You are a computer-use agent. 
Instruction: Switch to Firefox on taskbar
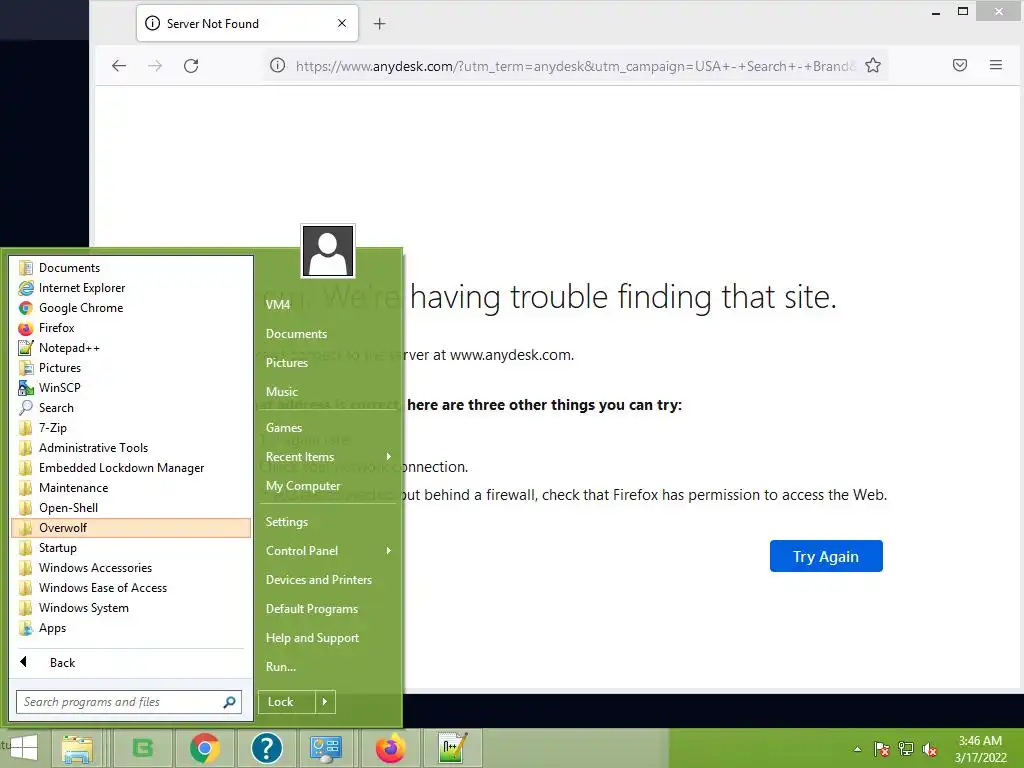coord(391,748)
